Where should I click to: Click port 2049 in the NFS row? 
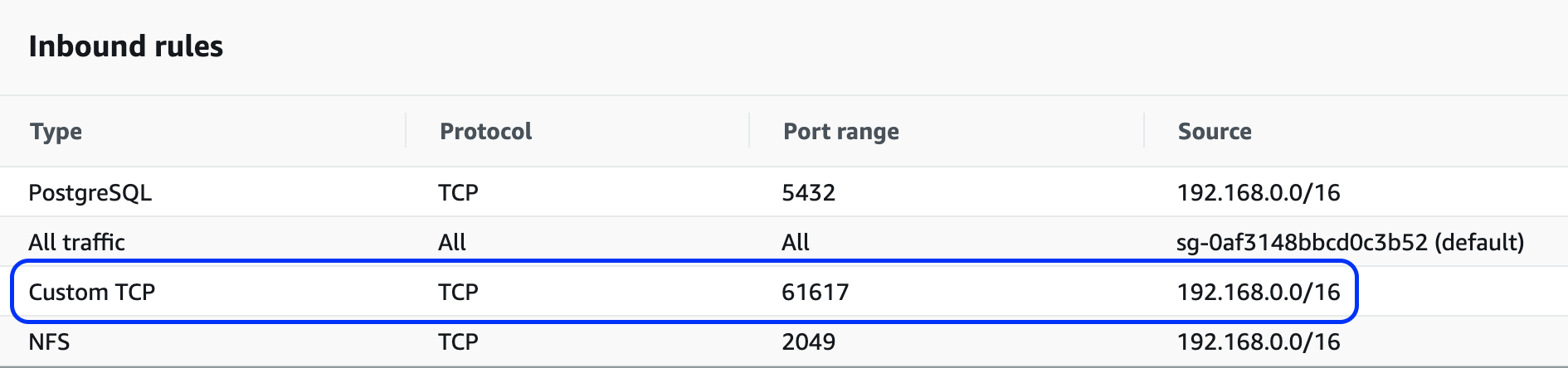[808, 342]
